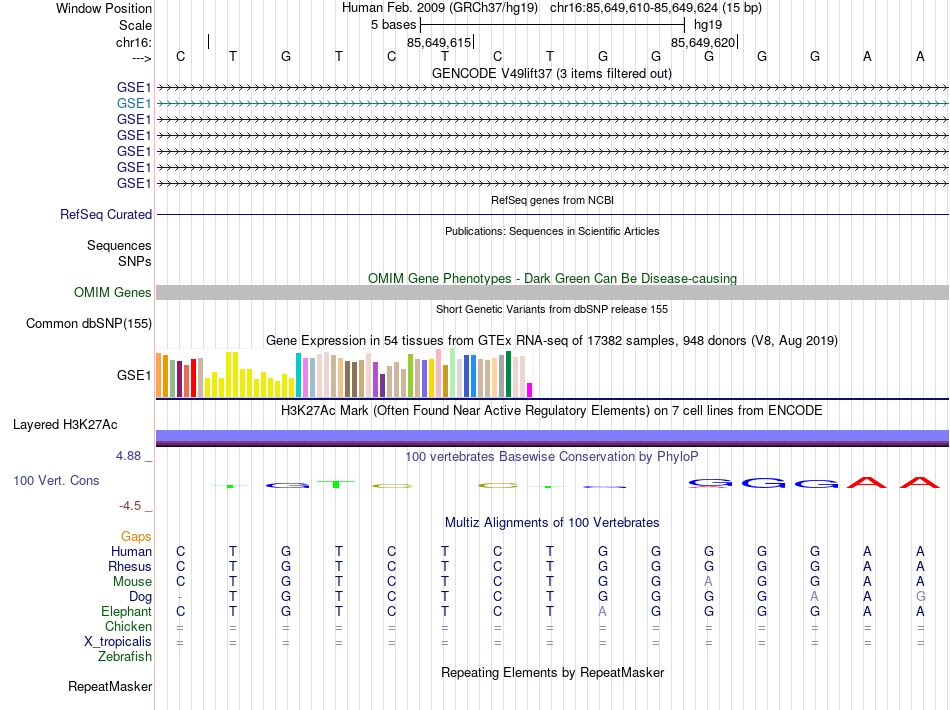Click the Elephant alignment row label
This screenshot has height=710, width=950.
tap(126, 611)
